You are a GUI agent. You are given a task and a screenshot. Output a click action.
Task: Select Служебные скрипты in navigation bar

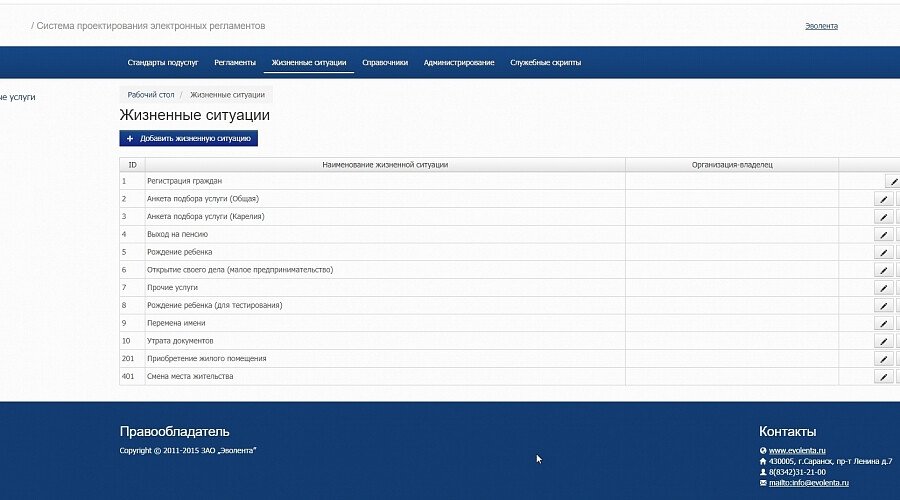click(545, 62)
